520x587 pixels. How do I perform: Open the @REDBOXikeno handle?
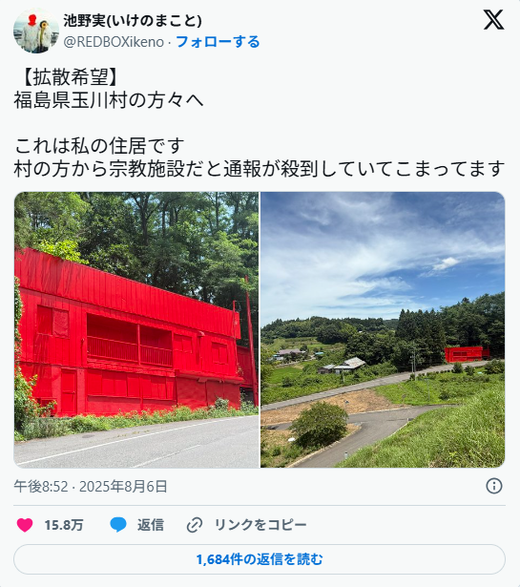point(113,42)
